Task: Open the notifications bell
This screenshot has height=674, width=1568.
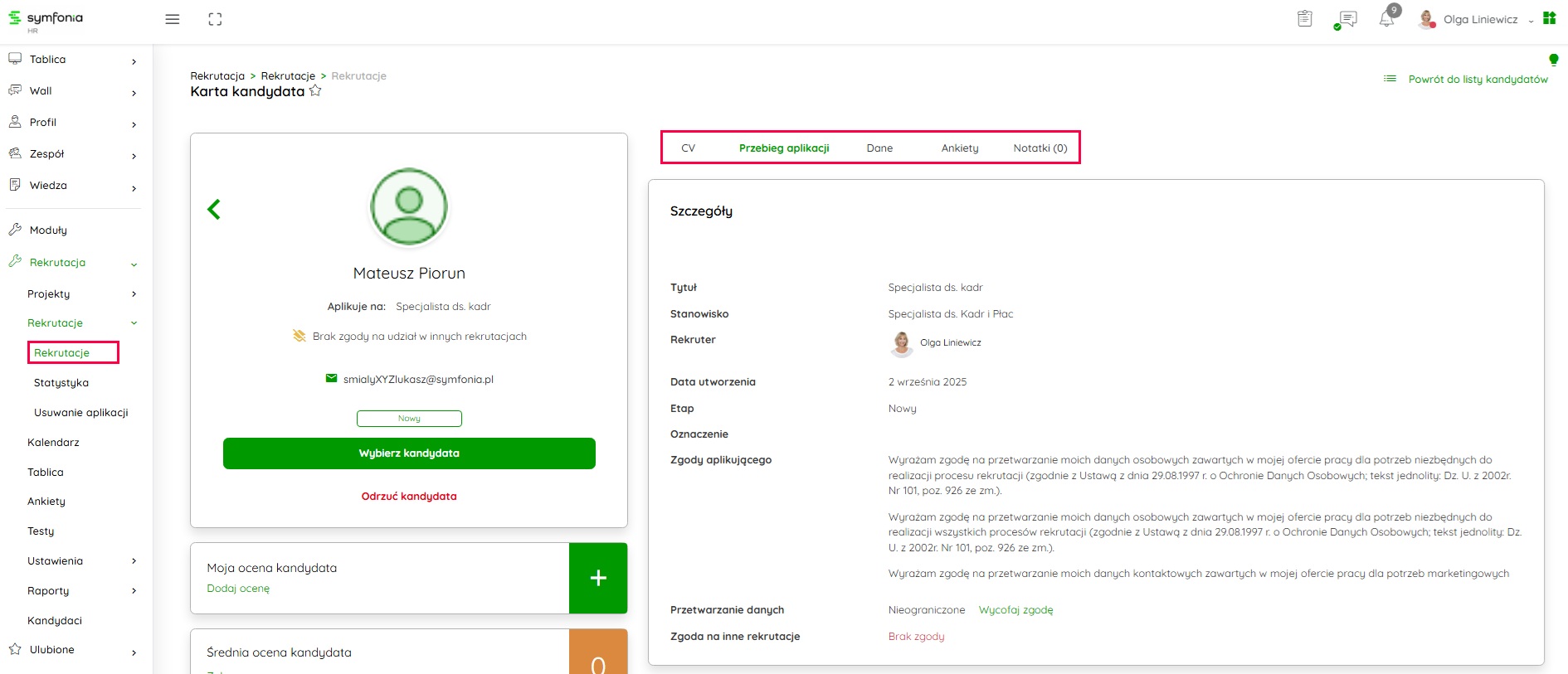Action: [x=1386, y=19]
